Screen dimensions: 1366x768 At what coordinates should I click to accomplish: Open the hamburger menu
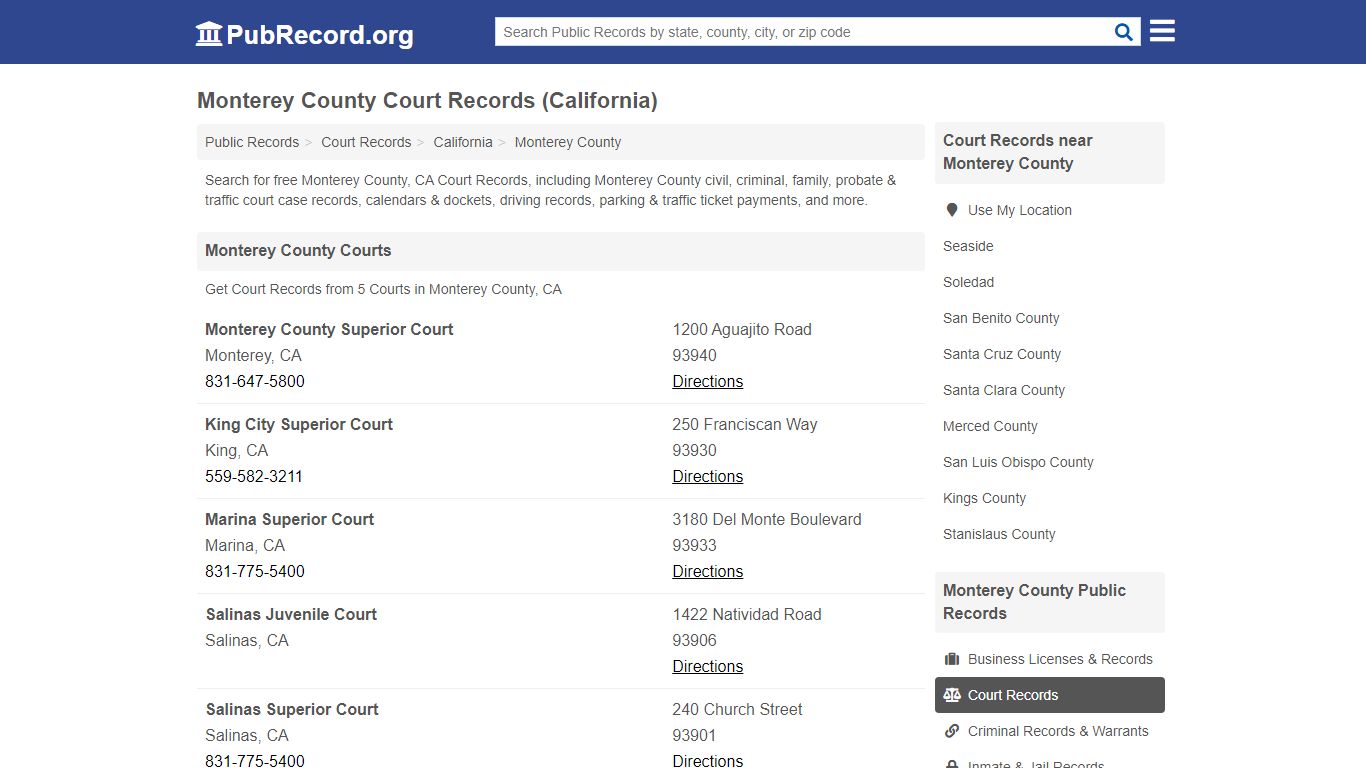click(x=1162, y=31)
